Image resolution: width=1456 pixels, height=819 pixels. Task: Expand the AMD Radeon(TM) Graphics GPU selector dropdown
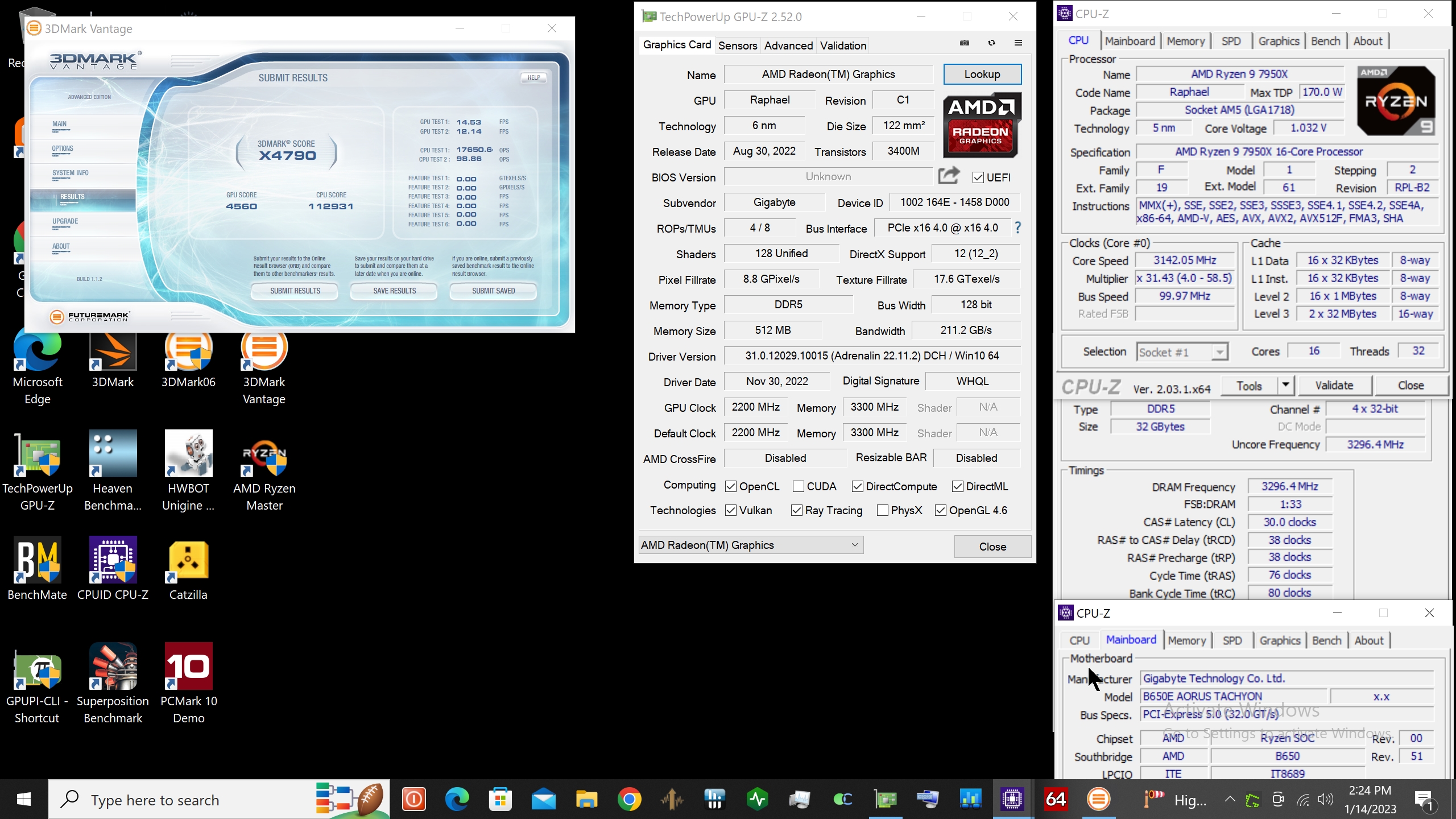pos(751,545)
